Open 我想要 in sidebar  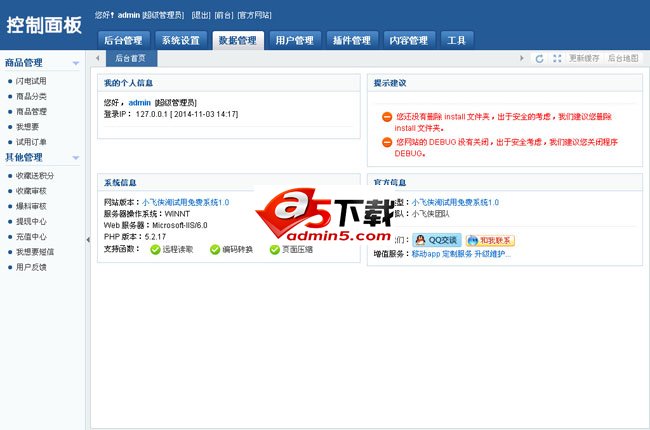point(27,127)
